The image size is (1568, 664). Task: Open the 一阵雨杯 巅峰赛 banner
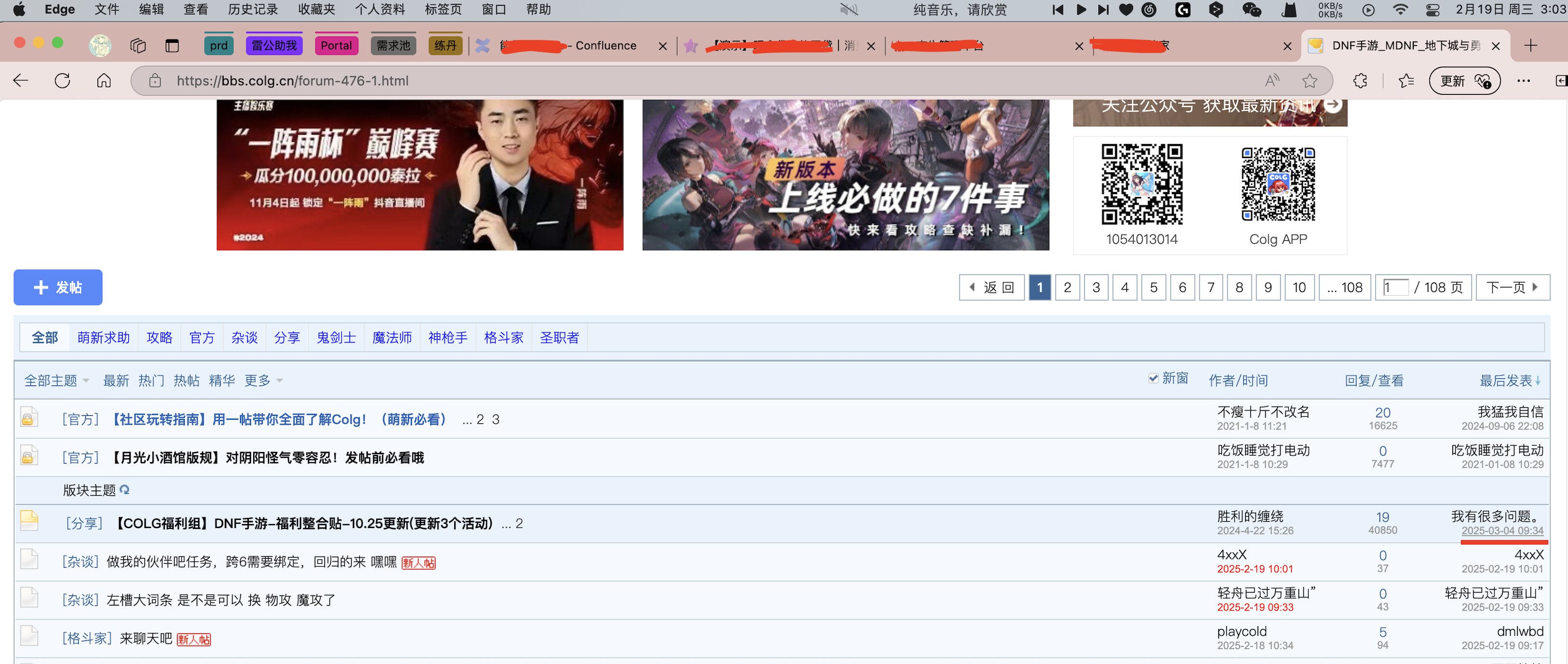coord(420,175)
